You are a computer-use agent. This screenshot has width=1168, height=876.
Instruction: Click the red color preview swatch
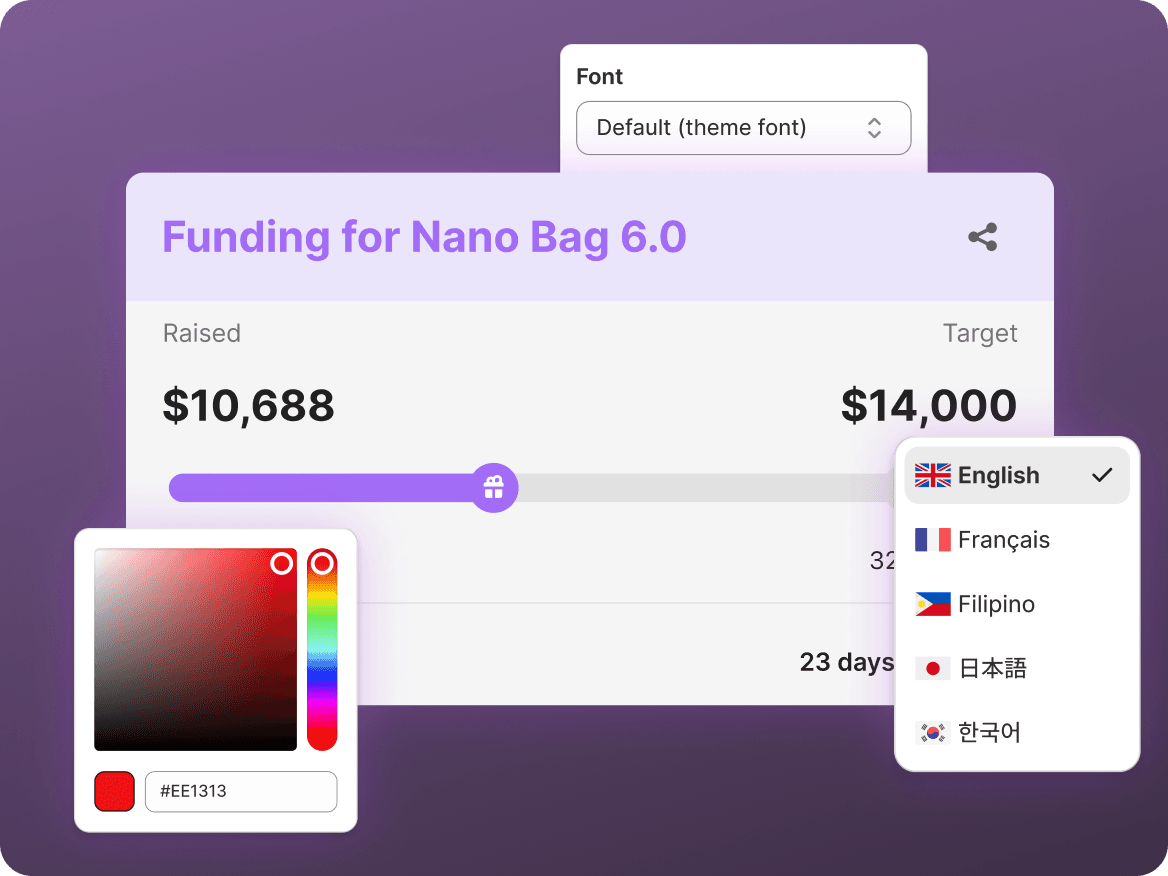point(115,791)
